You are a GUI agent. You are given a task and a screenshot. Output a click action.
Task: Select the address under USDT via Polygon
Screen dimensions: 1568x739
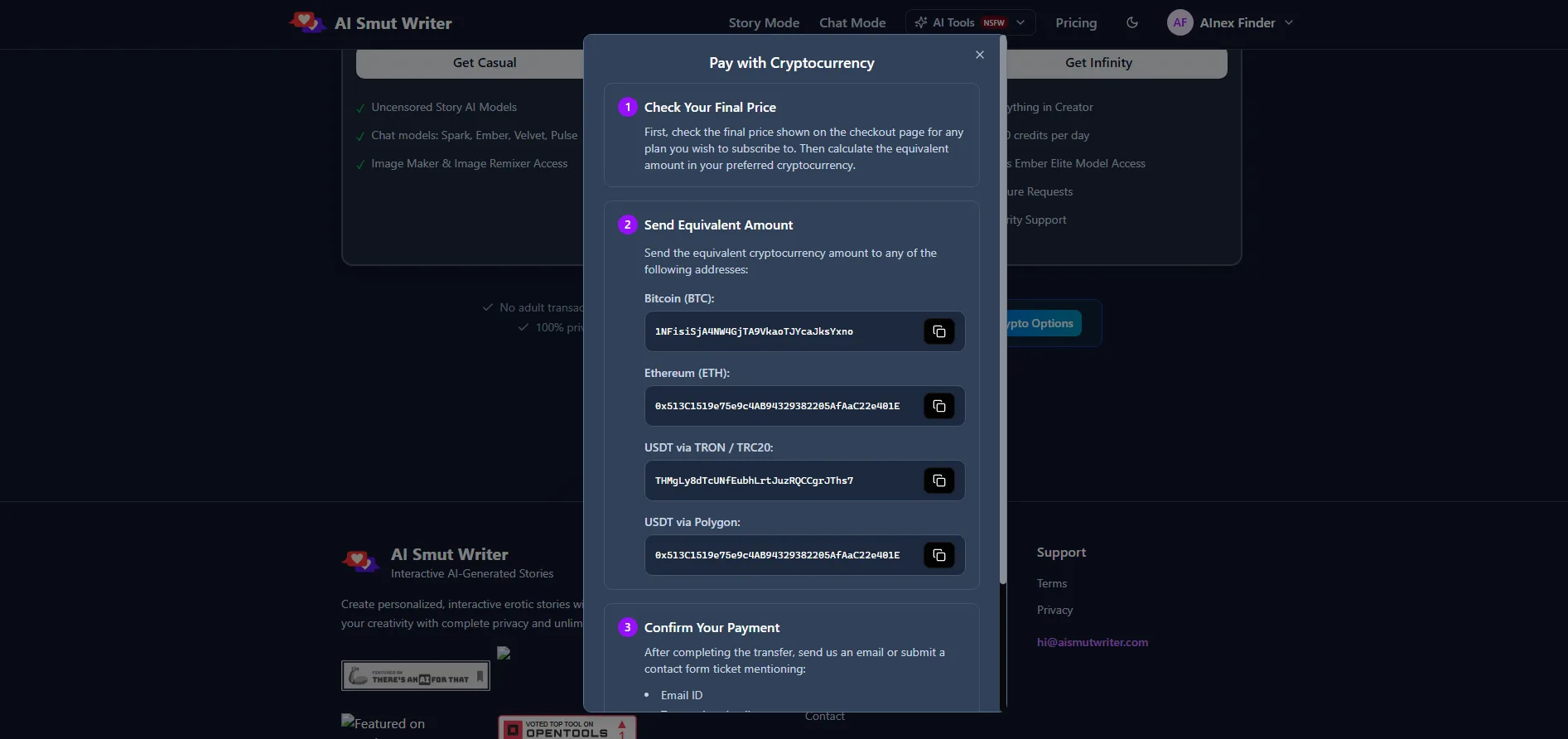(777, 555)
